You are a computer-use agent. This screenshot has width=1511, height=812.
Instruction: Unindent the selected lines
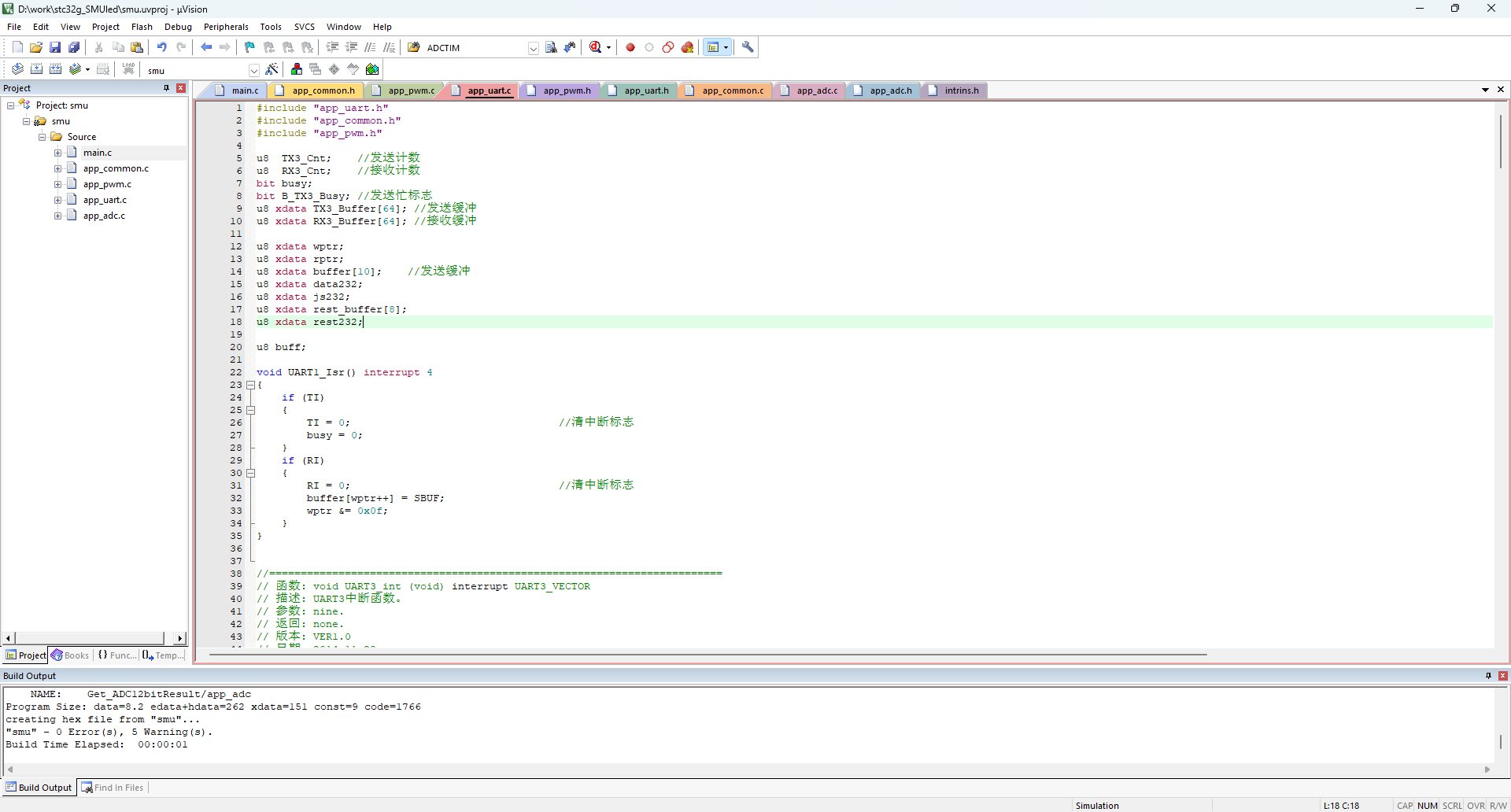pos(351,47)
